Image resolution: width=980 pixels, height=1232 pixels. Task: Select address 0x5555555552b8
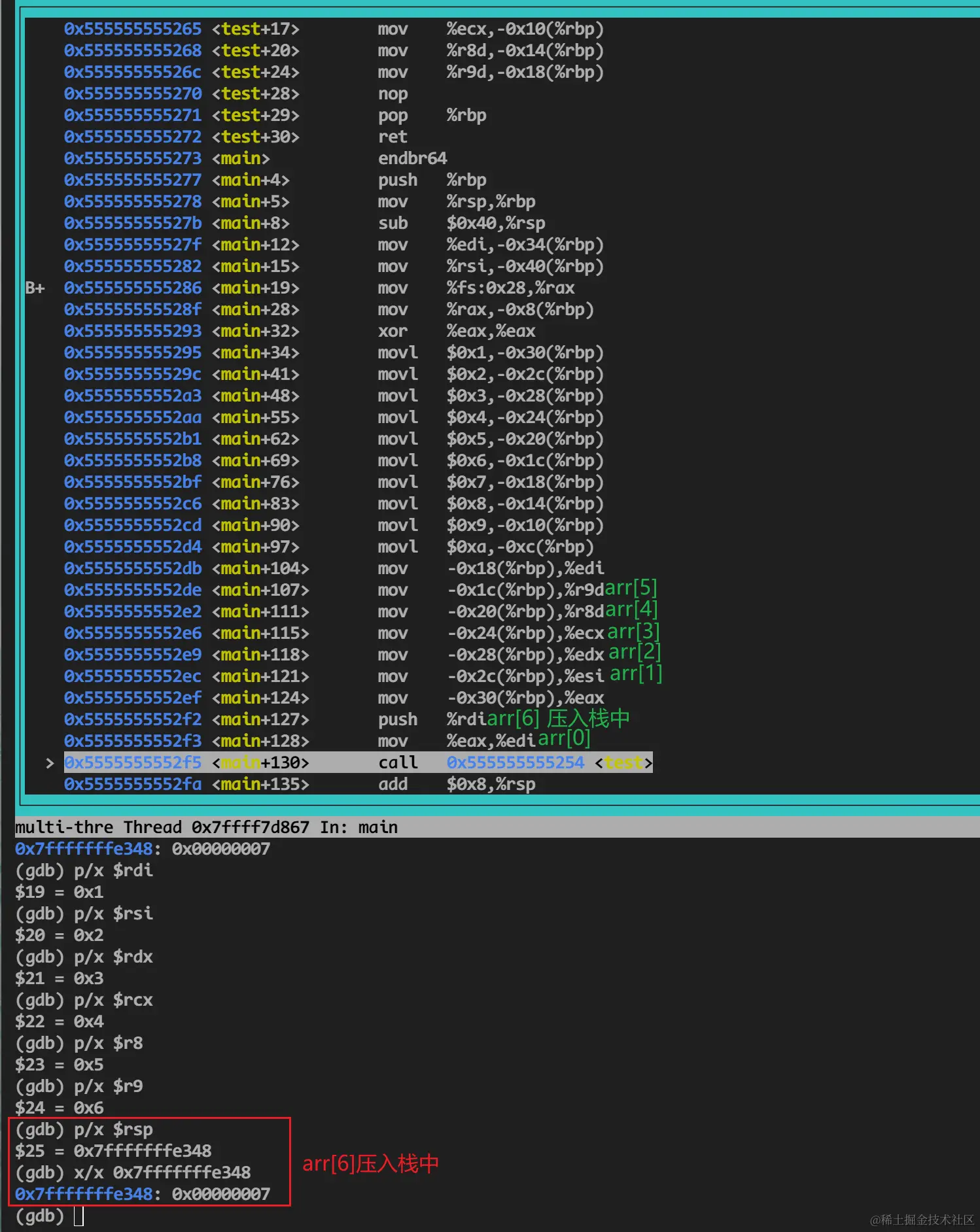pyautogui.click(x=133, y=460)
